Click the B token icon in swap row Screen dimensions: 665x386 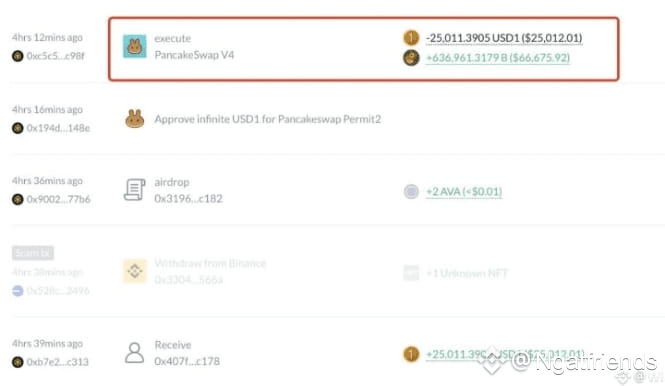pos(411,58)
